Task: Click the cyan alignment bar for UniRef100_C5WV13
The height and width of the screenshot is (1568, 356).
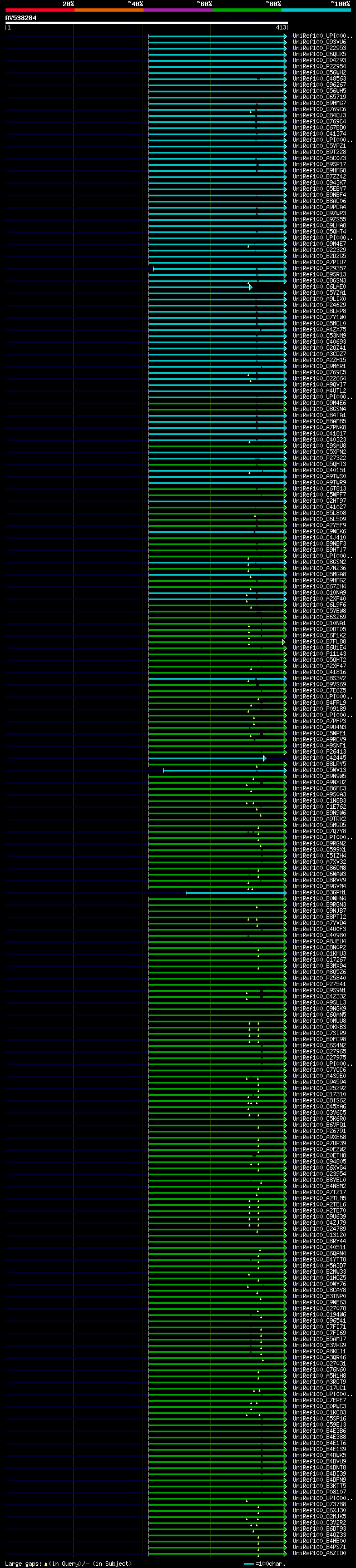Action: point(225,770)
